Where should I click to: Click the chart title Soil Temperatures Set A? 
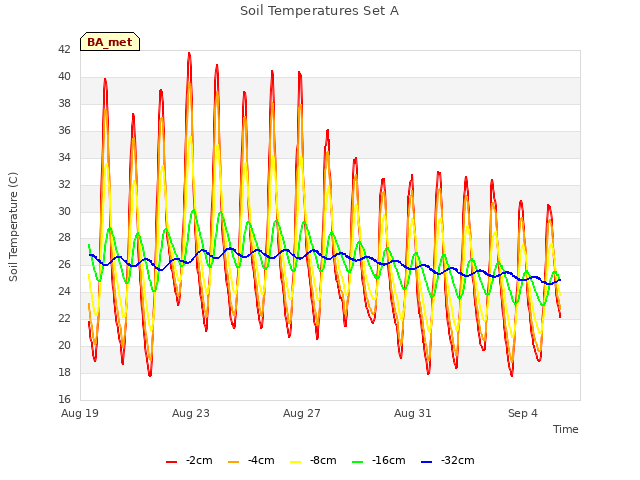pos(319,11)
